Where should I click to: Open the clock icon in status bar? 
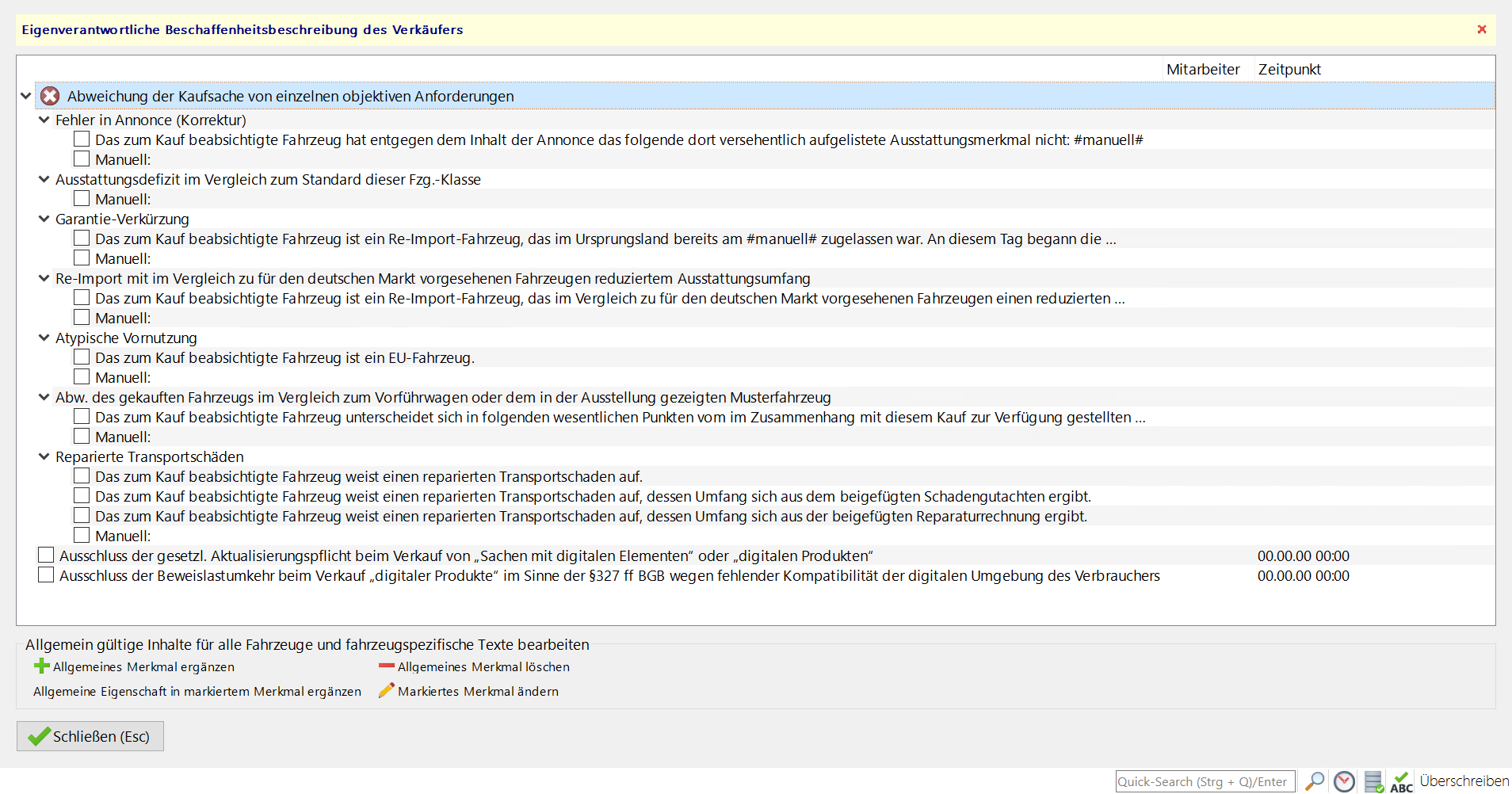coord(1344,781)
